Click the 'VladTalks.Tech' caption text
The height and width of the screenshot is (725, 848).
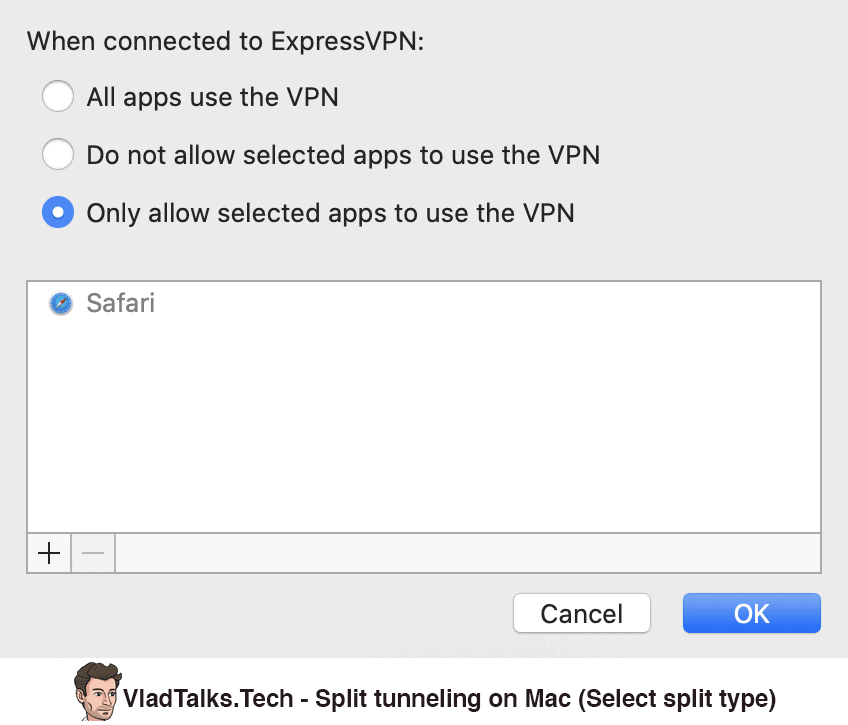pos(208,698)
